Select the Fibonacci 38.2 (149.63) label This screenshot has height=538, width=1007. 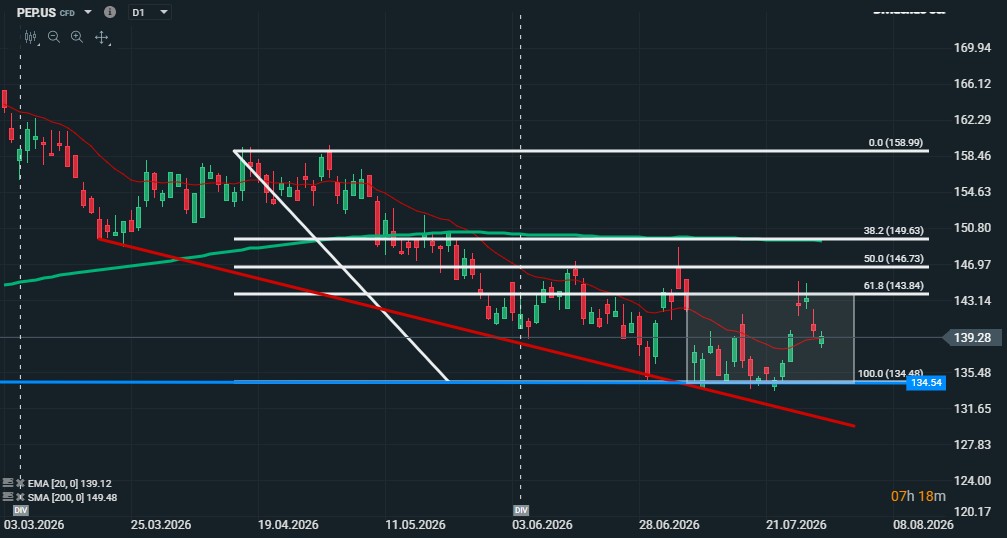coord(893,230)
